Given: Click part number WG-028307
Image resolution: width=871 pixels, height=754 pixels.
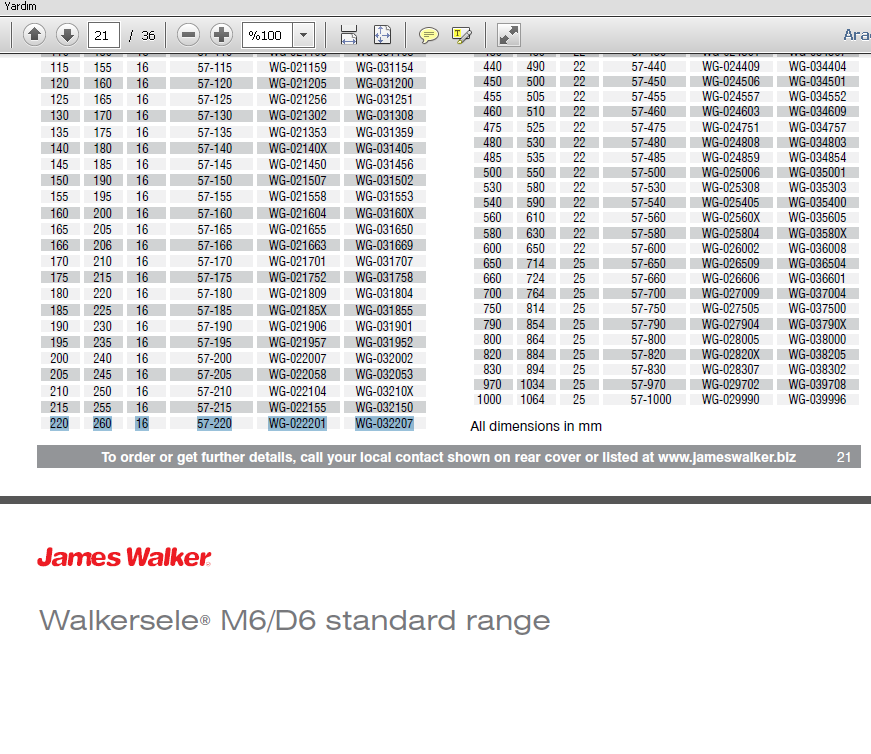Looking at the screenshot, I should click(730, 369).
